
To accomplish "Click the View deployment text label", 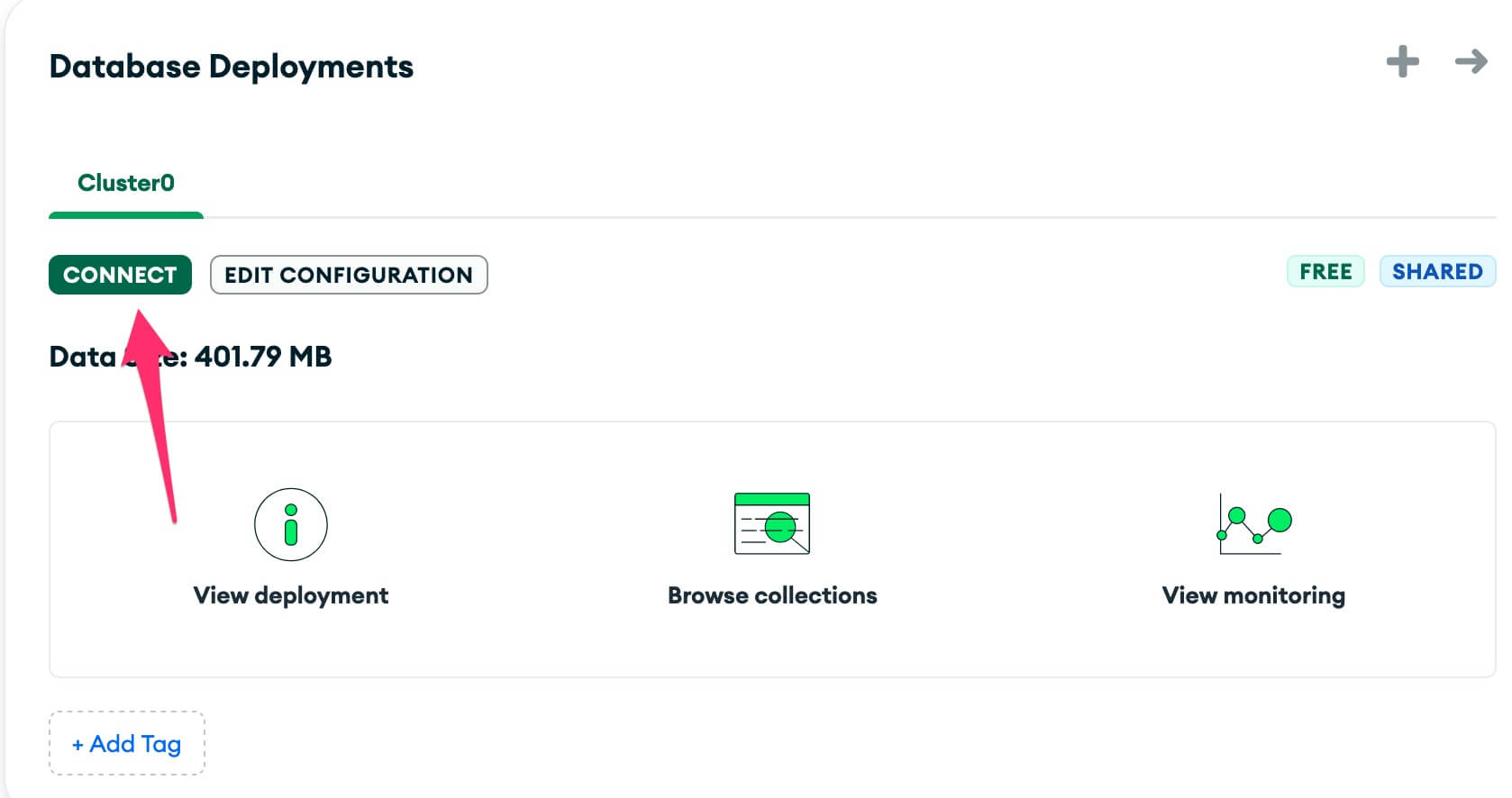I will (x=290, y=595).
